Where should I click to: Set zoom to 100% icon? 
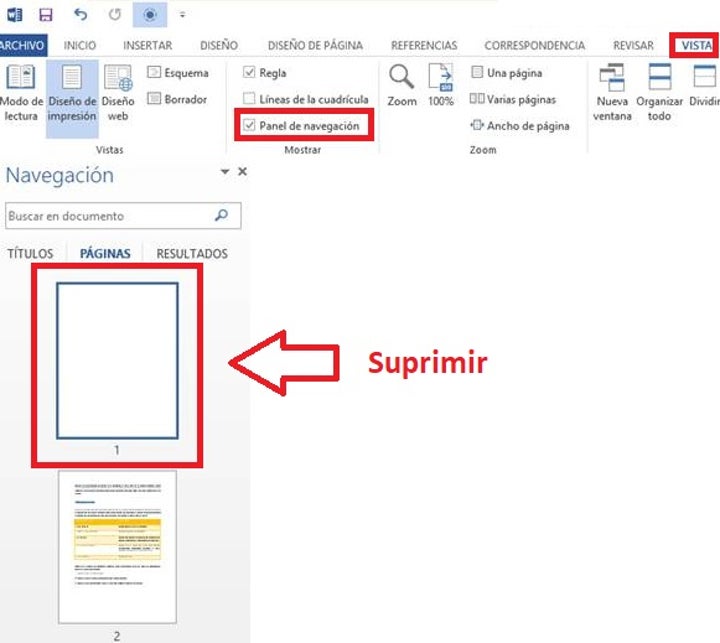pos(441,85)
